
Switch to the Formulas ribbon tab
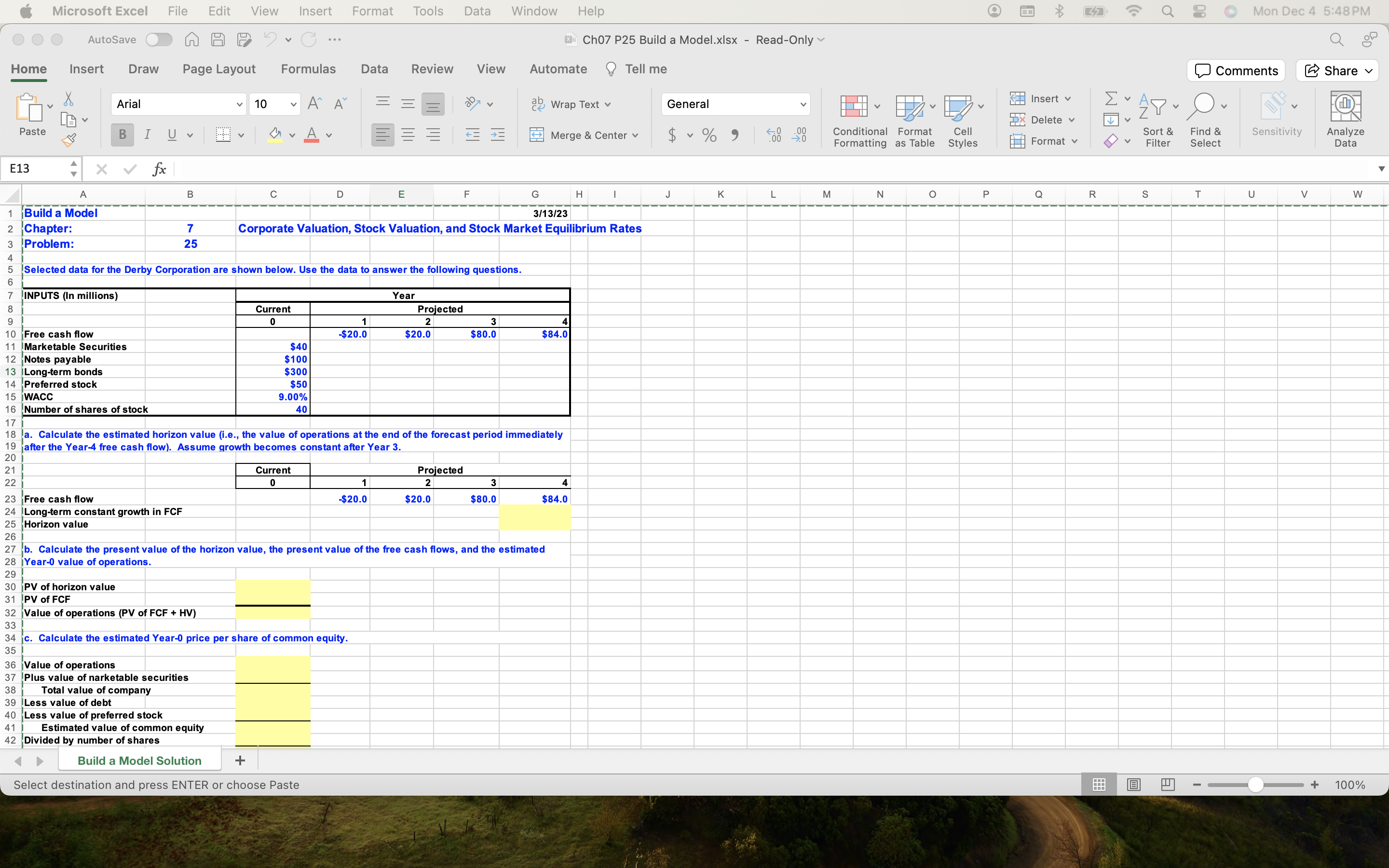coord(308,69)
